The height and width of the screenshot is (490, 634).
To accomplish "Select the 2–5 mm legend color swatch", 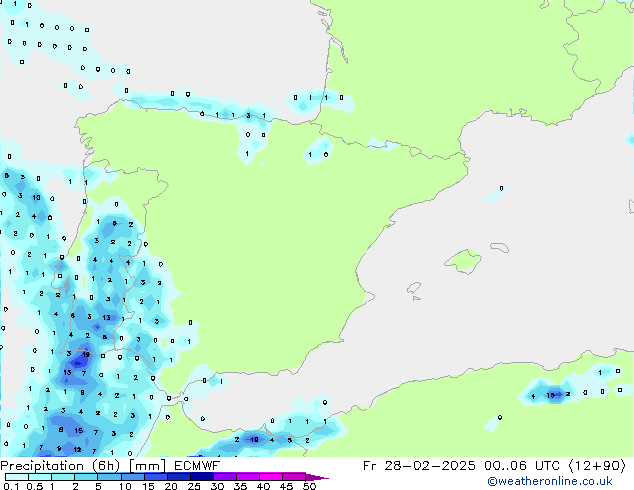I will pyautogui.click(x=86, y=477).
